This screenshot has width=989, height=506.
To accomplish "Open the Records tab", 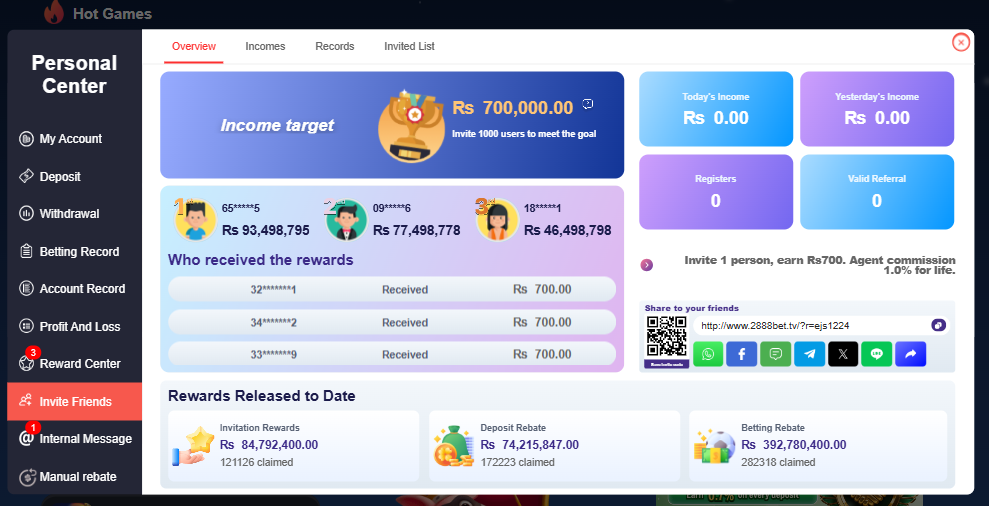I will 335,46.
